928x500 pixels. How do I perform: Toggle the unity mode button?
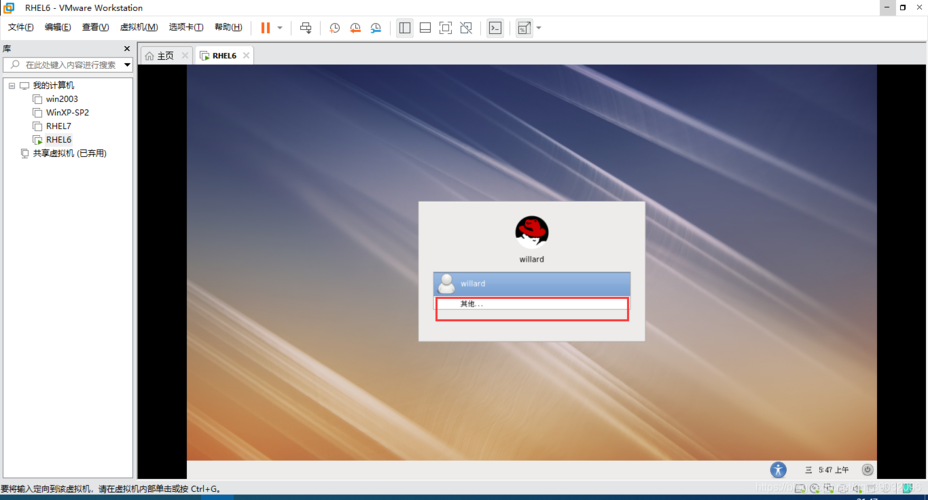pyautogui.click(x=466, y=28)
